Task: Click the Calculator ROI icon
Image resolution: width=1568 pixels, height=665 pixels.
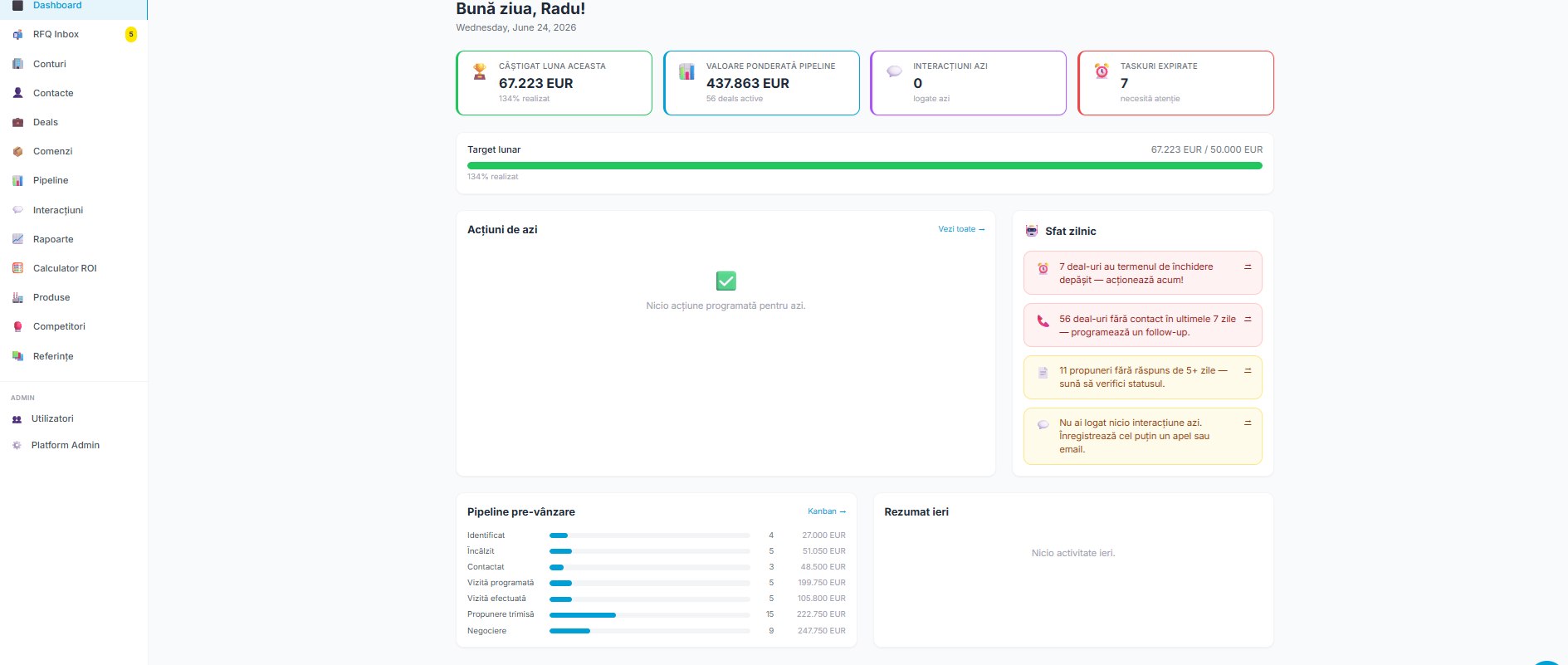Action: pyautogui.click(x=17, y=268)
